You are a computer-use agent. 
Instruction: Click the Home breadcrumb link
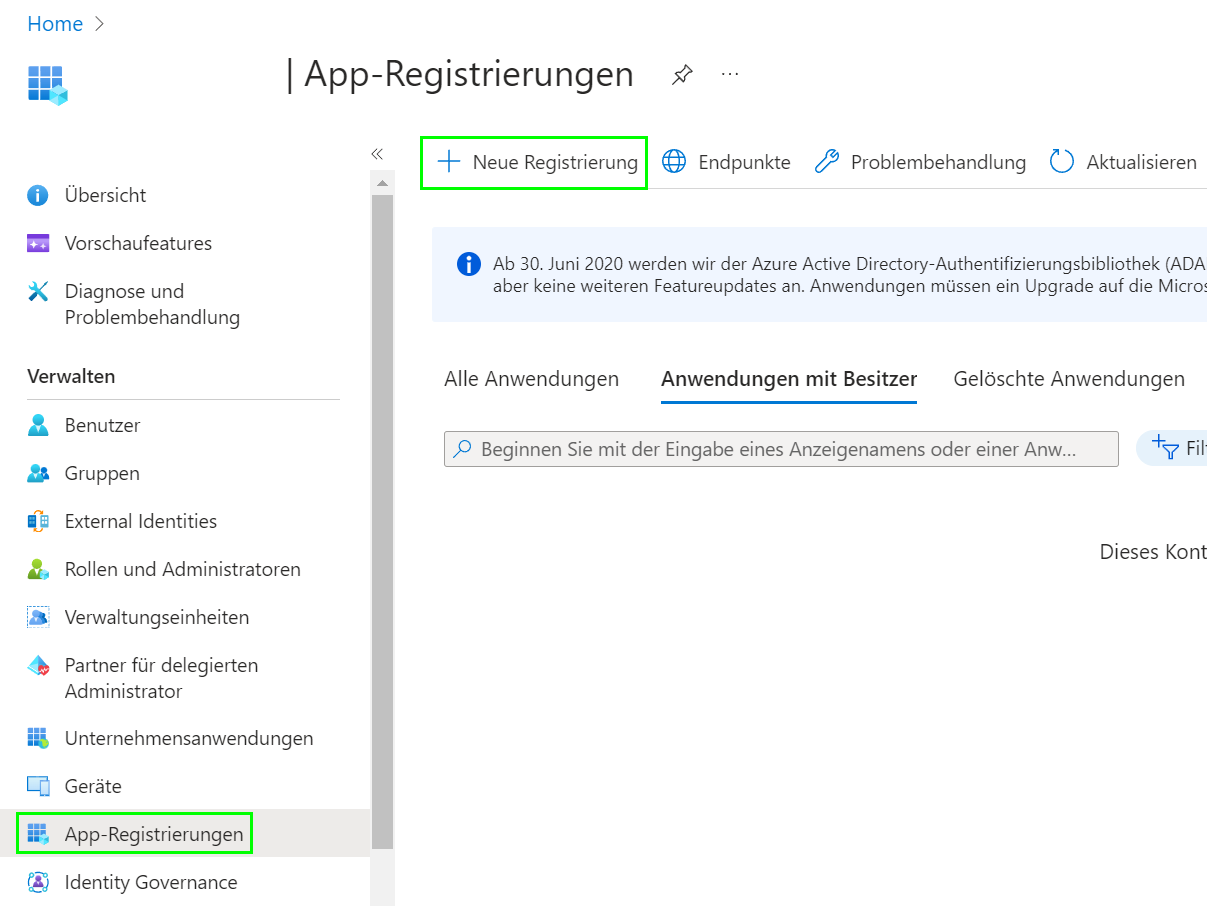pos(55,24)
